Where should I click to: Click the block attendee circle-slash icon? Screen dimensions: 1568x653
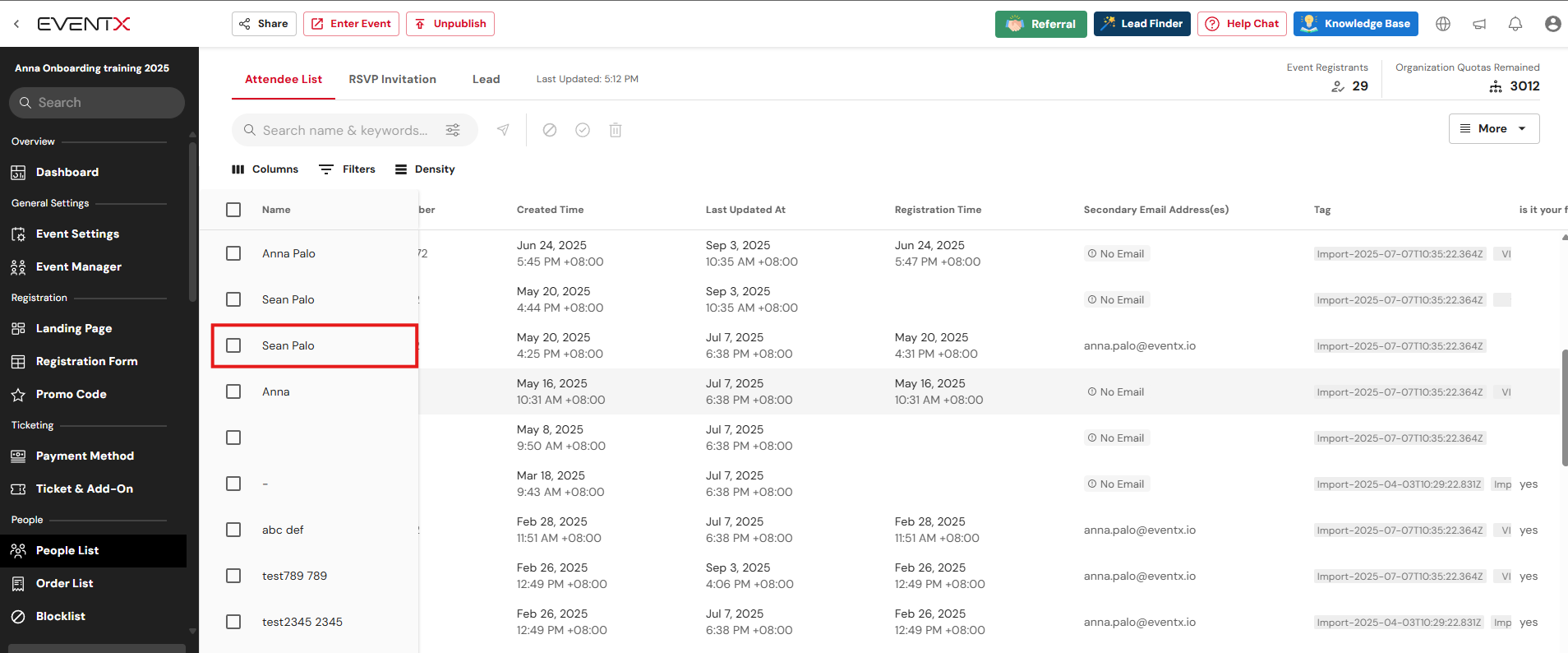550,130
